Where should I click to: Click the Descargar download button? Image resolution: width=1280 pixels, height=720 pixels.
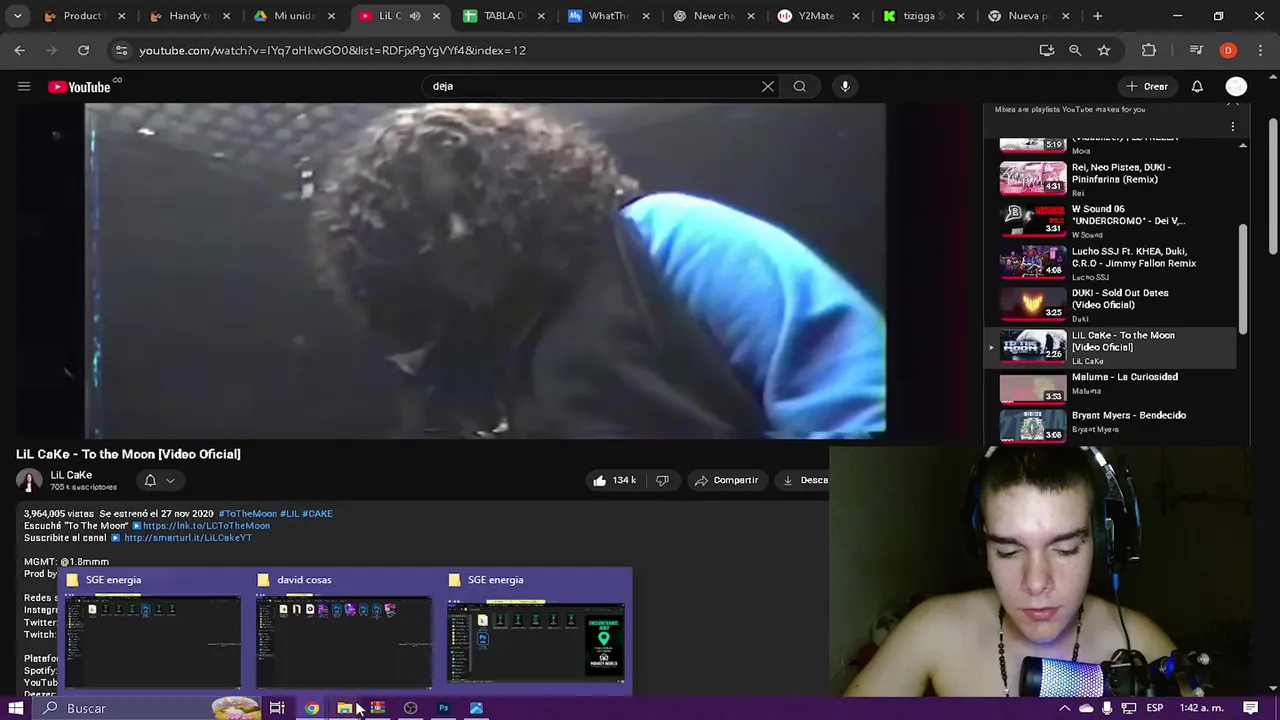click(806, 480)
